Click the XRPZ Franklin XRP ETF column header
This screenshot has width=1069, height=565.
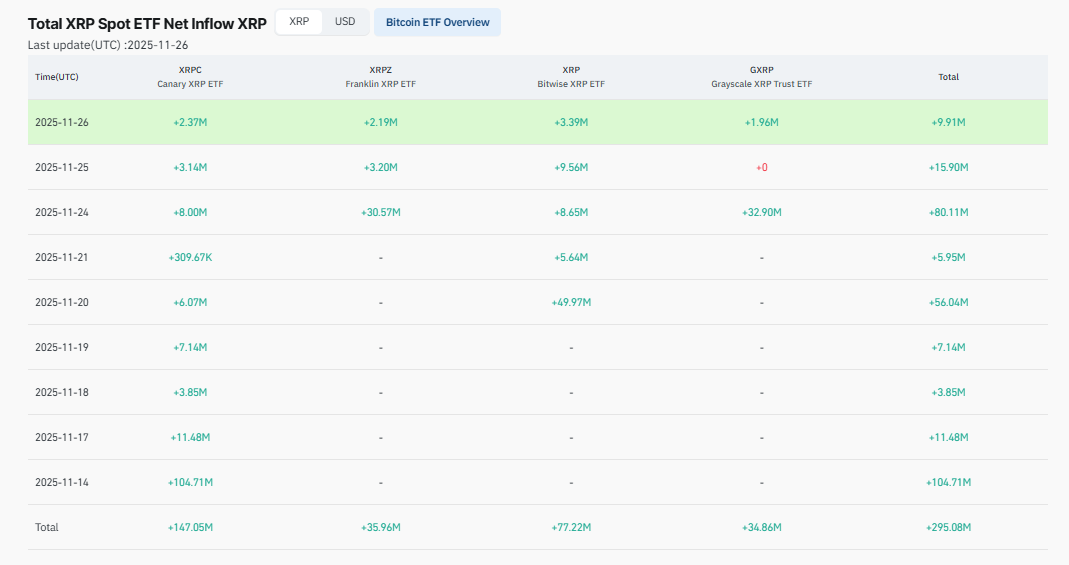tap(380, 77)
